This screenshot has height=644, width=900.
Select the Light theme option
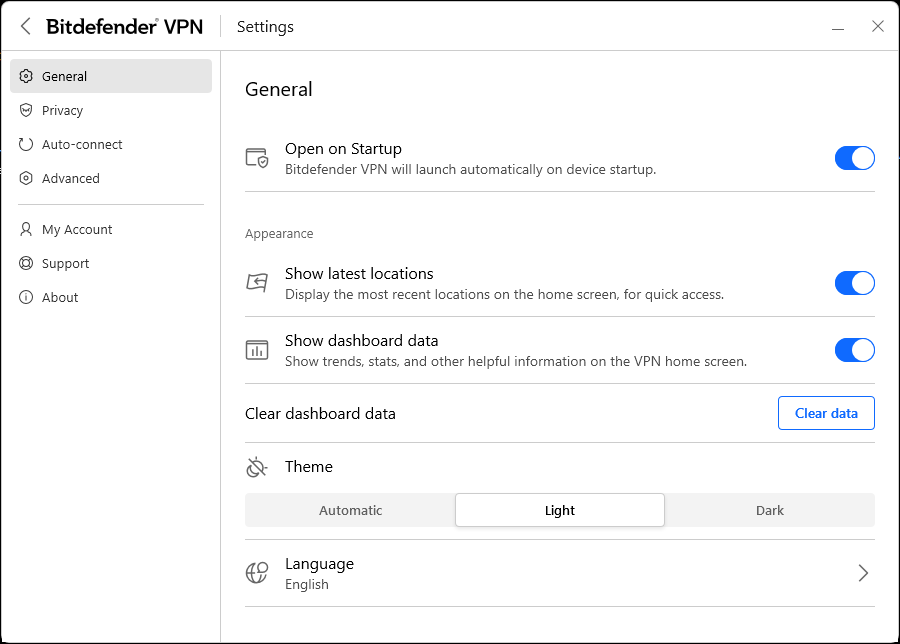(559, 510)
